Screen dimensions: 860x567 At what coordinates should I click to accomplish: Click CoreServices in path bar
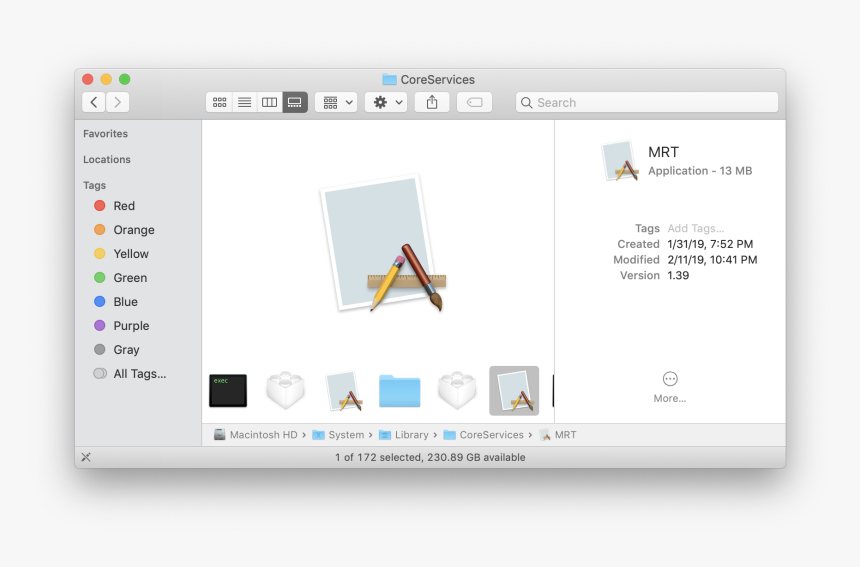point(483,435)
